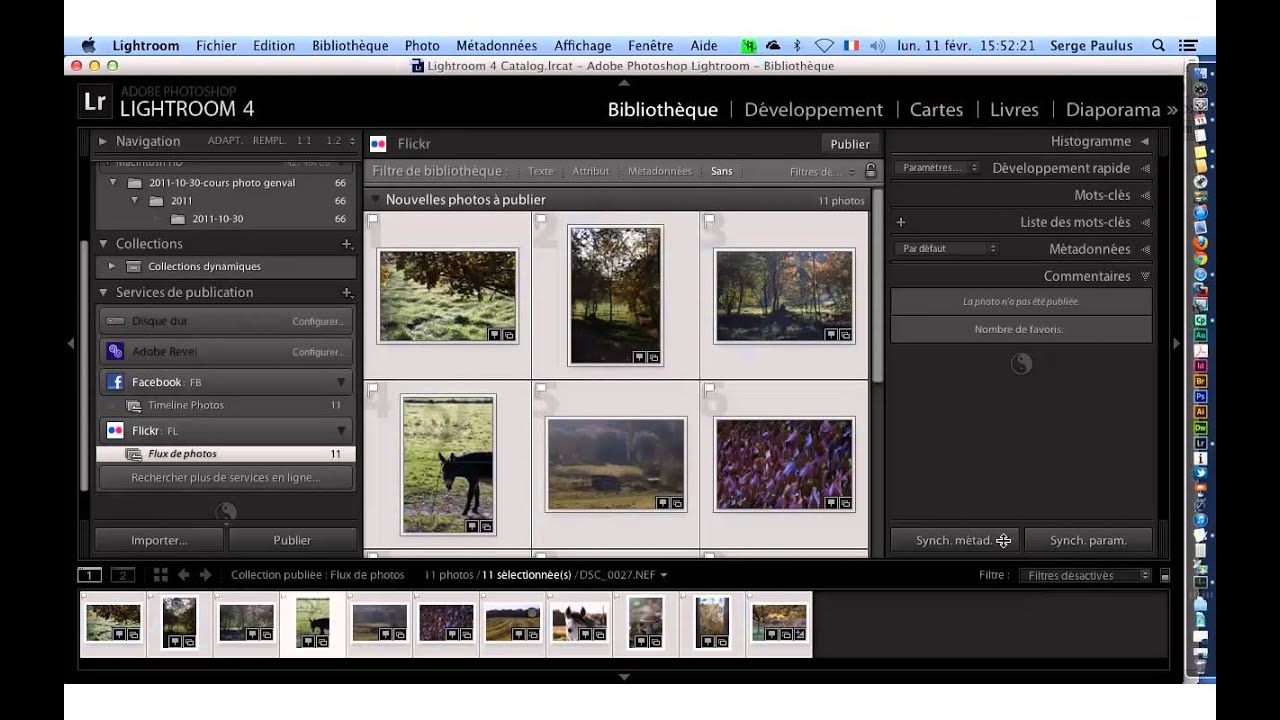
Task: Open the Flickr service icon in the header
Action: [378, 144]
